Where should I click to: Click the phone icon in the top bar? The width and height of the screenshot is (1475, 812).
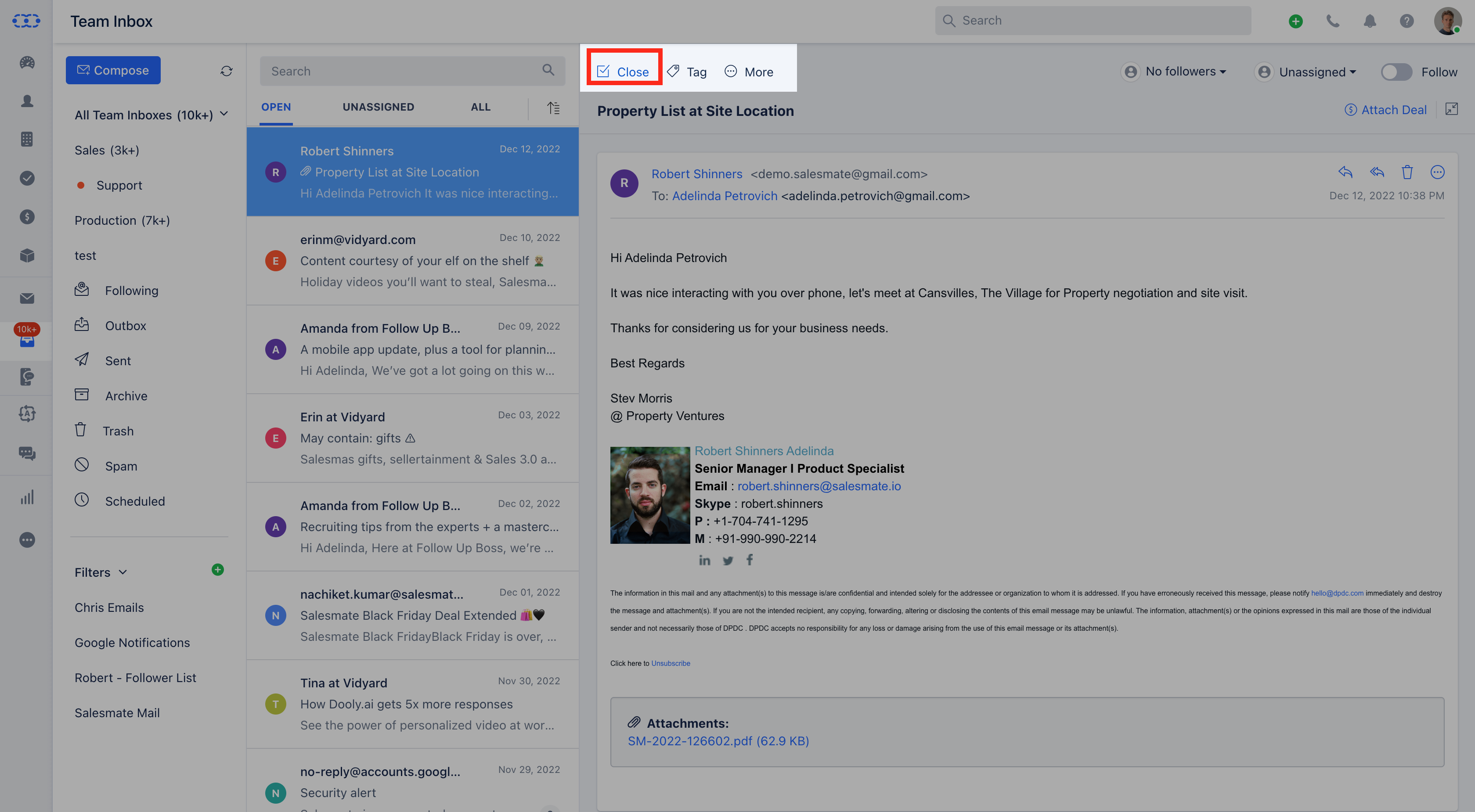pos(1333,21)
